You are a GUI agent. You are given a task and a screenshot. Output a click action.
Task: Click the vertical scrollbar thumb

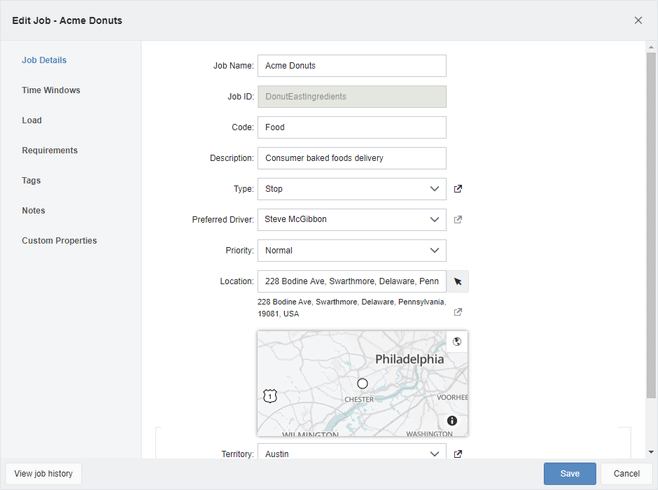651,225
